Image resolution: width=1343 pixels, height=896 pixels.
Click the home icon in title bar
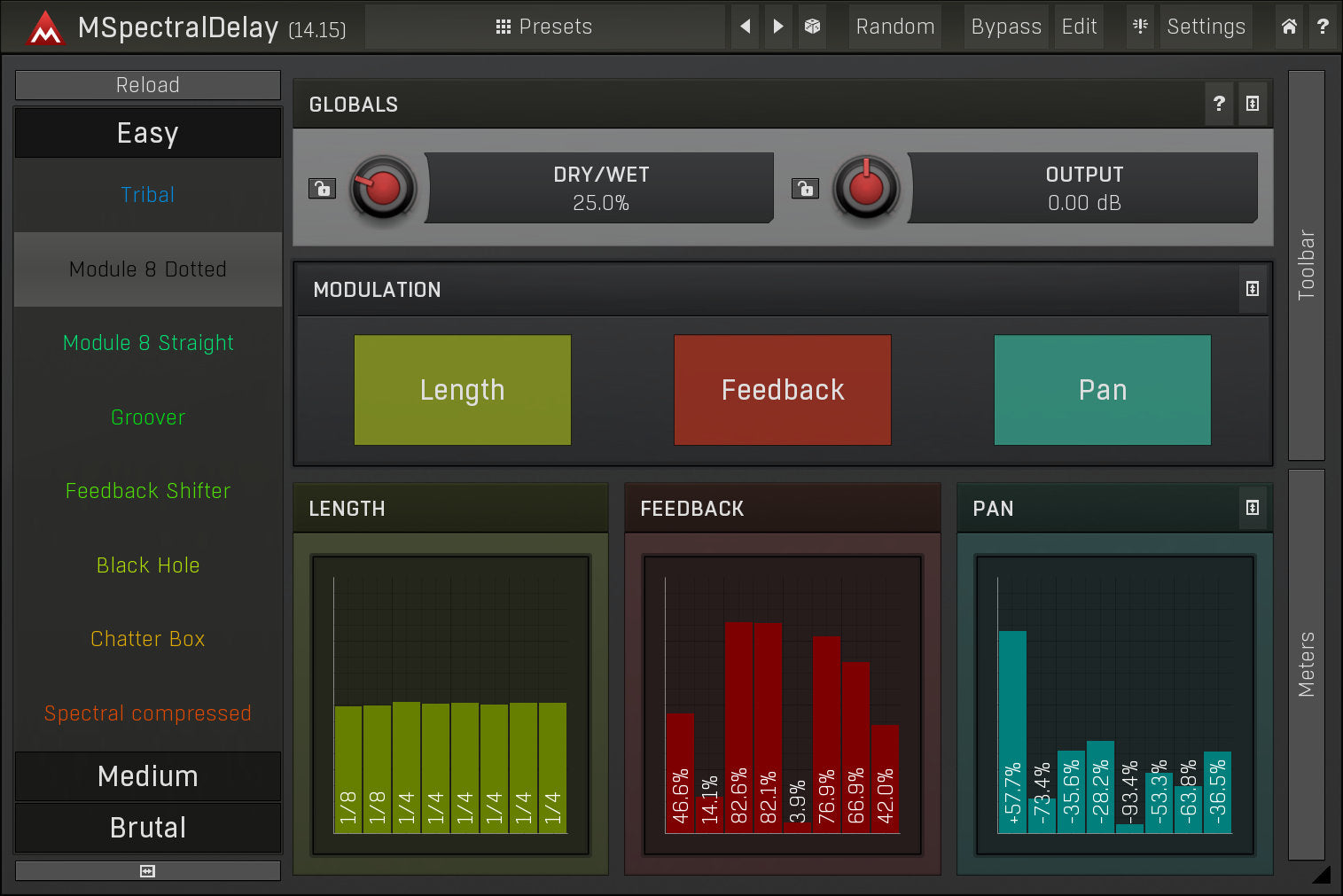point(1289,27)
